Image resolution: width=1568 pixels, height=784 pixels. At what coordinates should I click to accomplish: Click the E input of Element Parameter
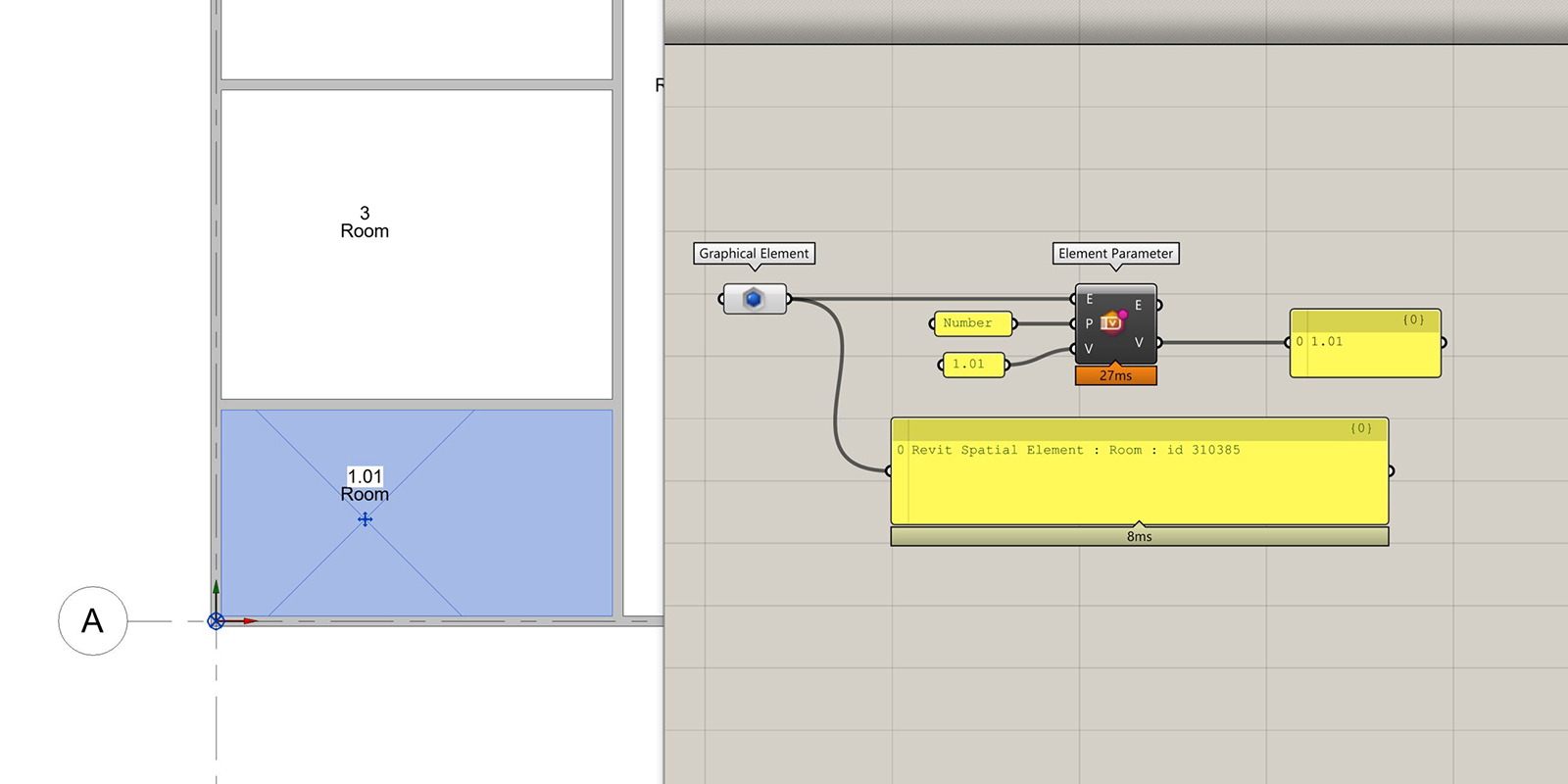(x=1088, y=299)
